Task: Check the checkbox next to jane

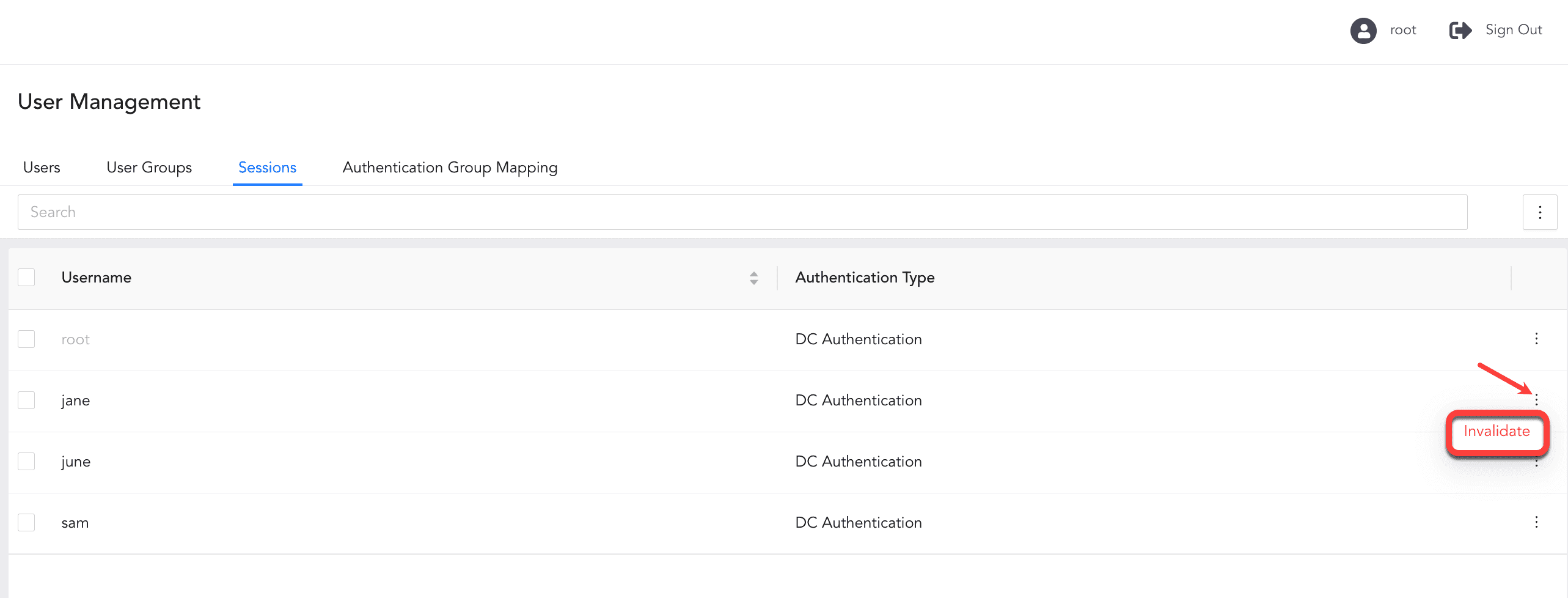Action: click(26, 400)
